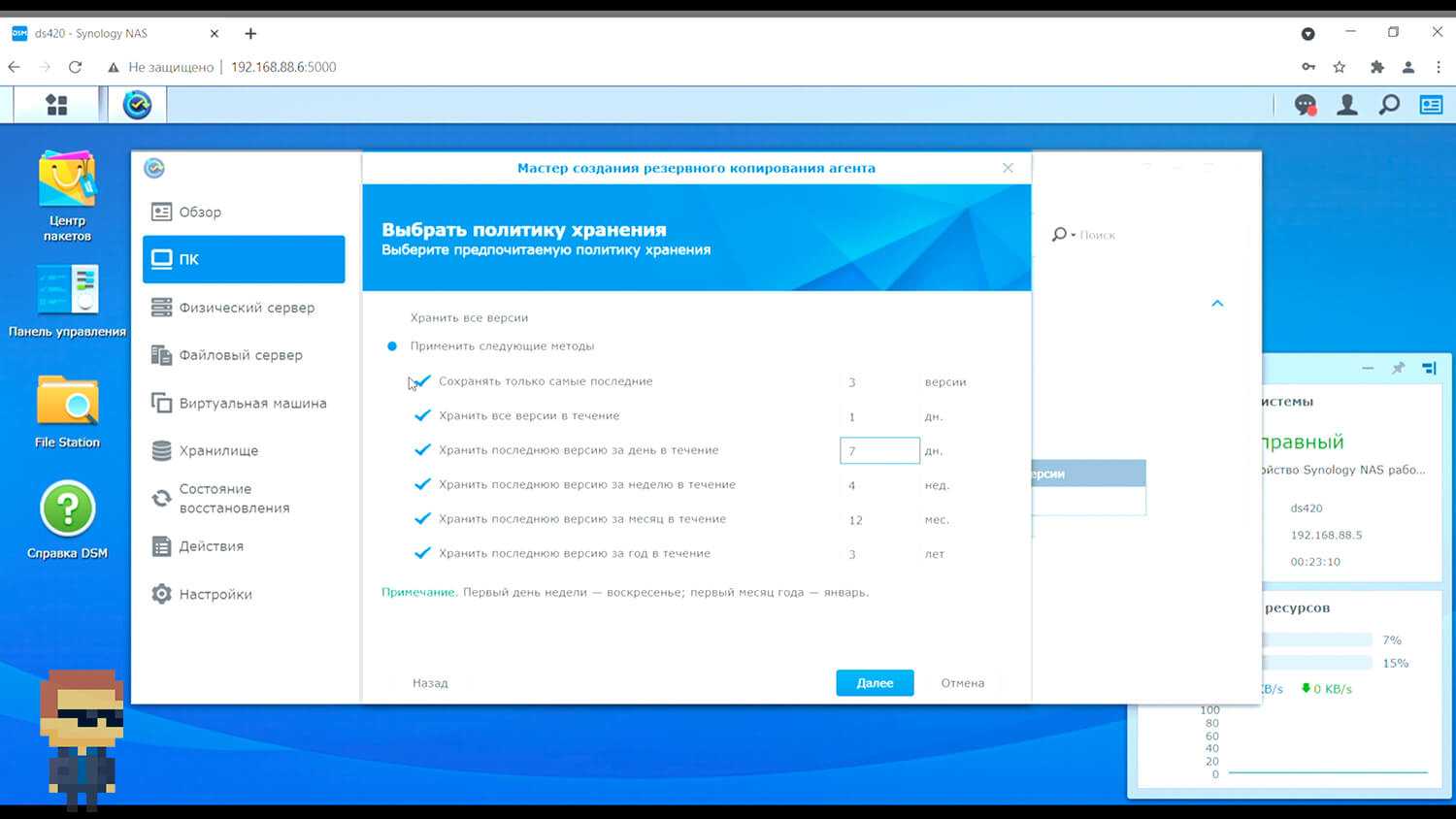1456x819 pixels.
Task: Disable Хранить последнюю версию за год checkbox
Action: [422, 553]
